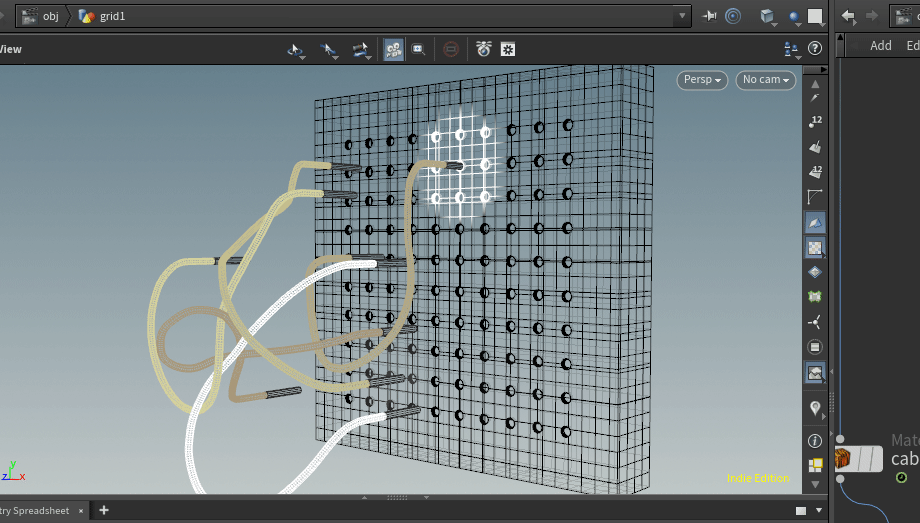Screen dimensions: 920x523
Task: Open the Persp viewport dropdown
Action: tap(702, 80)
